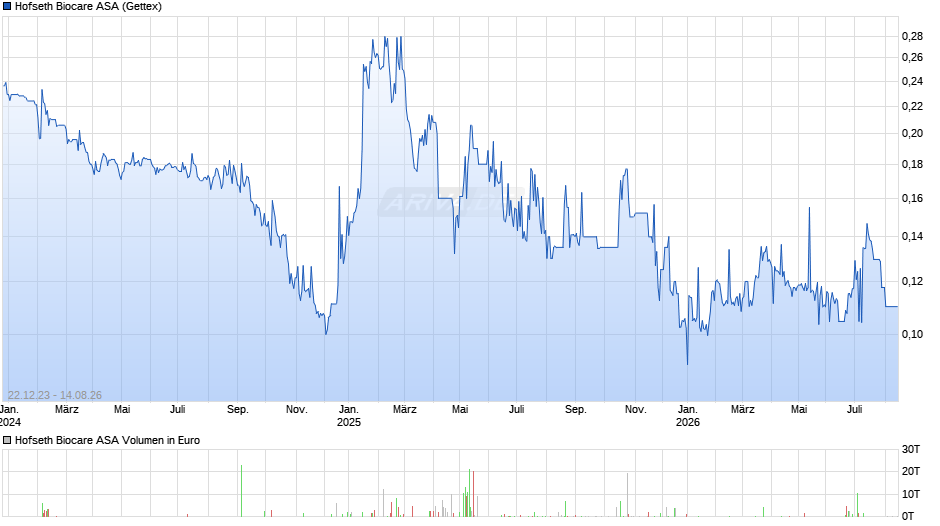Click the '0,28' price axis label
This screenshot has height=526, width=940.
912,37
